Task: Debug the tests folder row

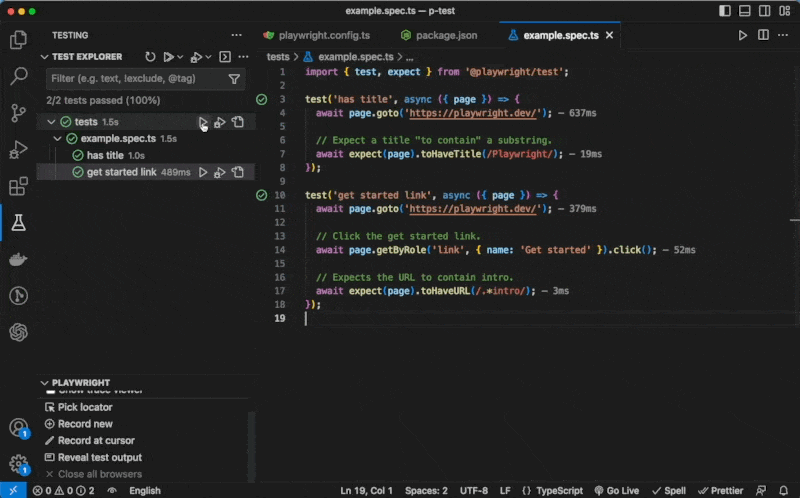Action: click(220, 122)
